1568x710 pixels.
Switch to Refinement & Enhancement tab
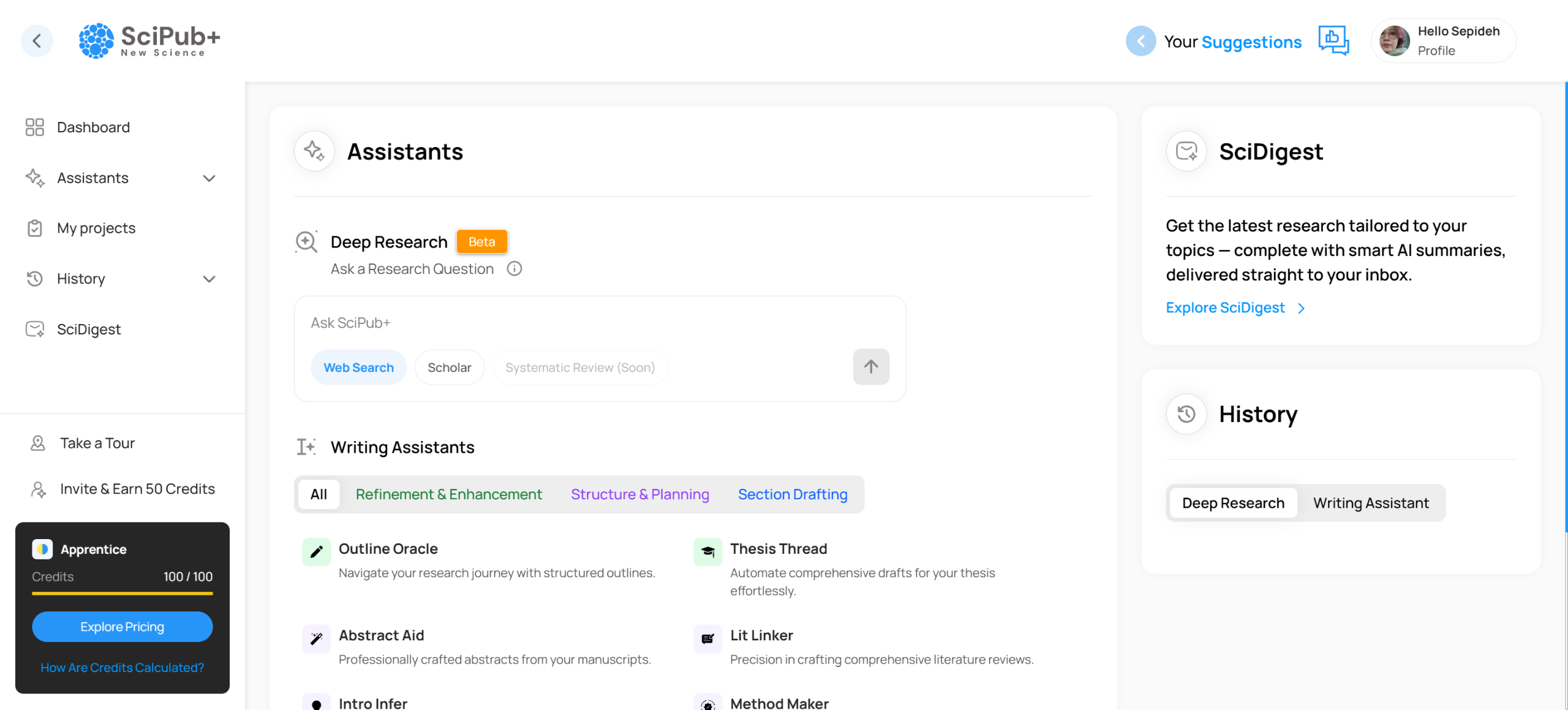448,494
